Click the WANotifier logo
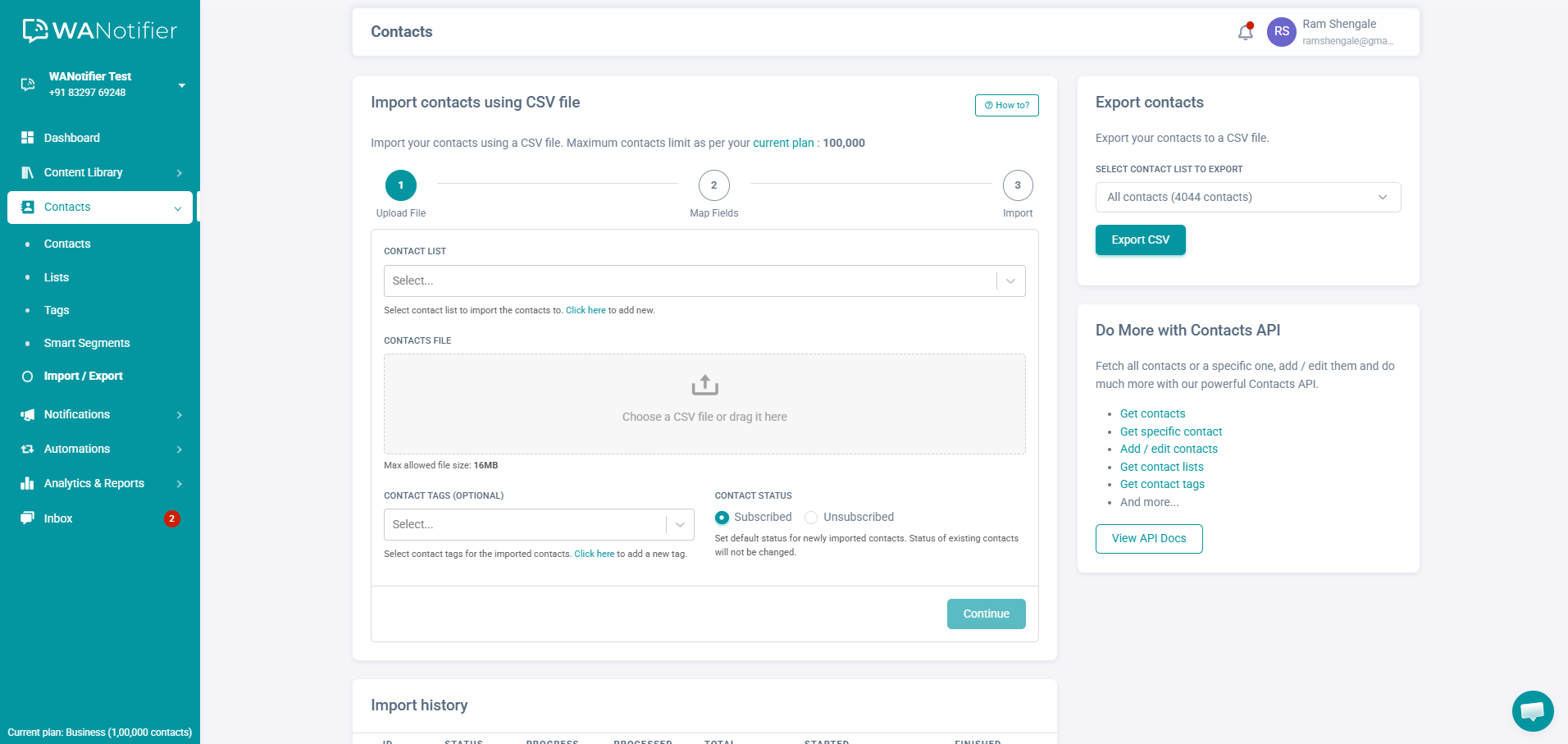Screen dimensions: 1568x744 point(99,30)
